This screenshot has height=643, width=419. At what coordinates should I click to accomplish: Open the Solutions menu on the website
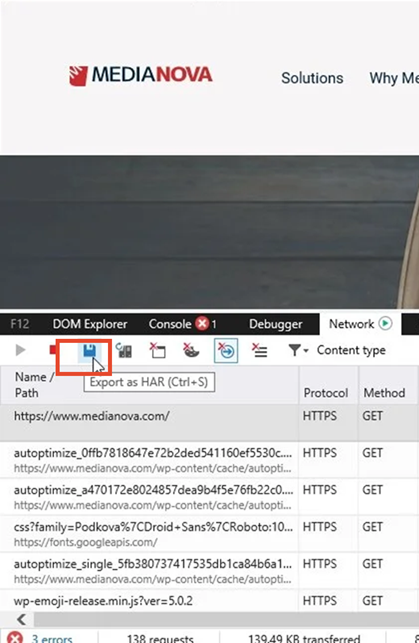(312, 78)
